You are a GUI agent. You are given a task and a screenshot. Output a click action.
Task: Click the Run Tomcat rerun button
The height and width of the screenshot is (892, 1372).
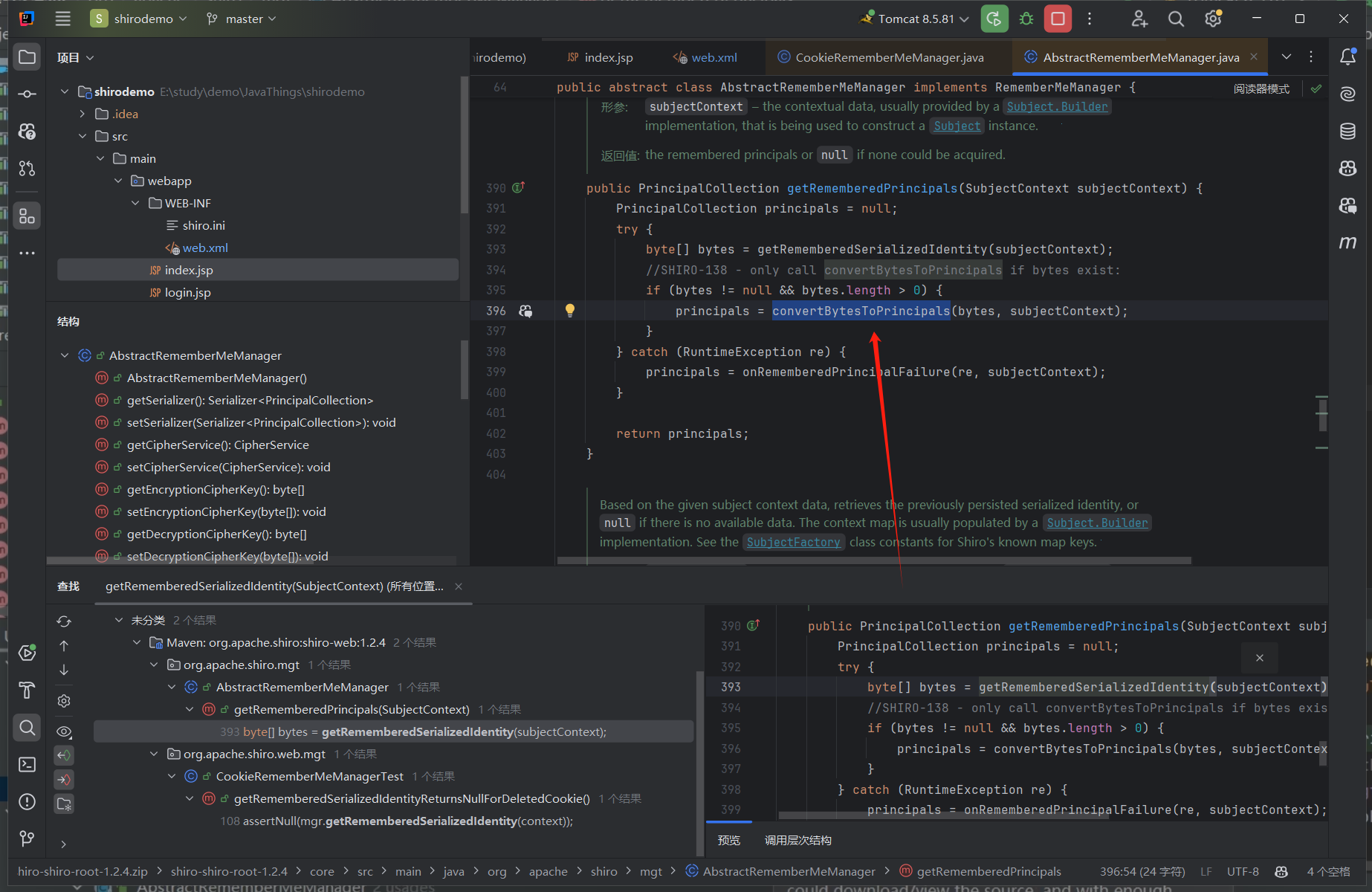click(x=994, y=19)
